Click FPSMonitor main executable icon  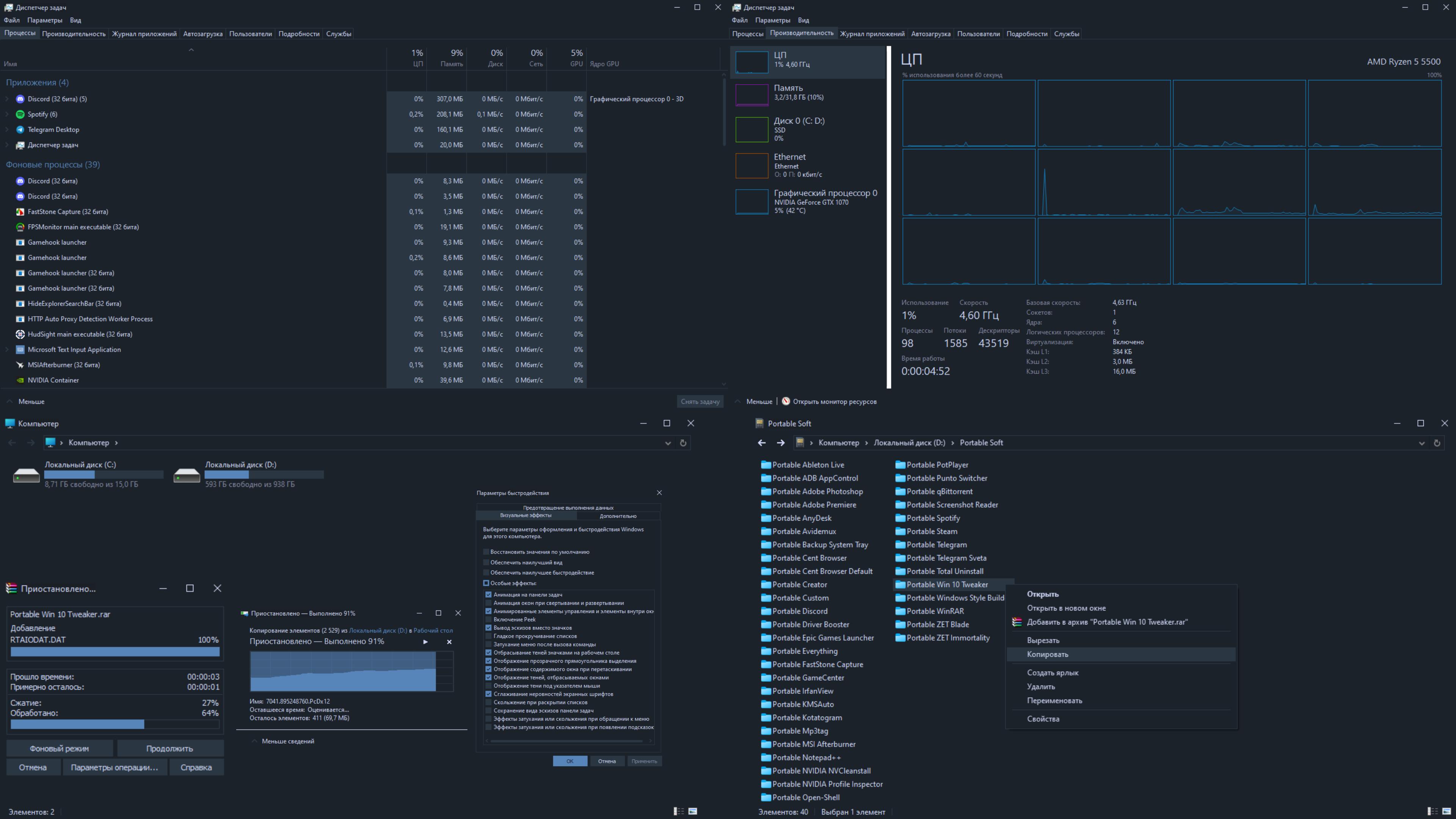(20, 227)
